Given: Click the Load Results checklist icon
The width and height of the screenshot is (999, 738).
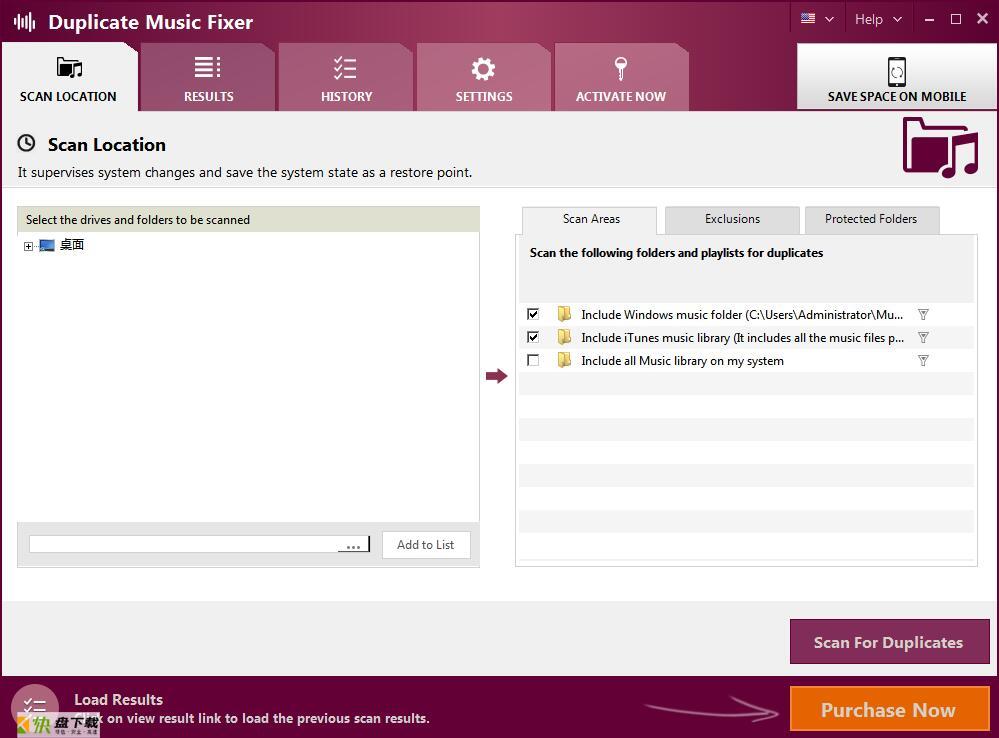Looking at the screenshot, I should click(x=35, y=707).
